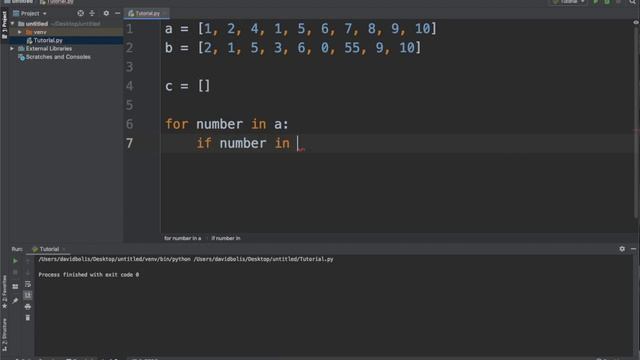640x360 pixels.
Task: Open the Tutorial run configuration dropdown
Action: point(569,2)
